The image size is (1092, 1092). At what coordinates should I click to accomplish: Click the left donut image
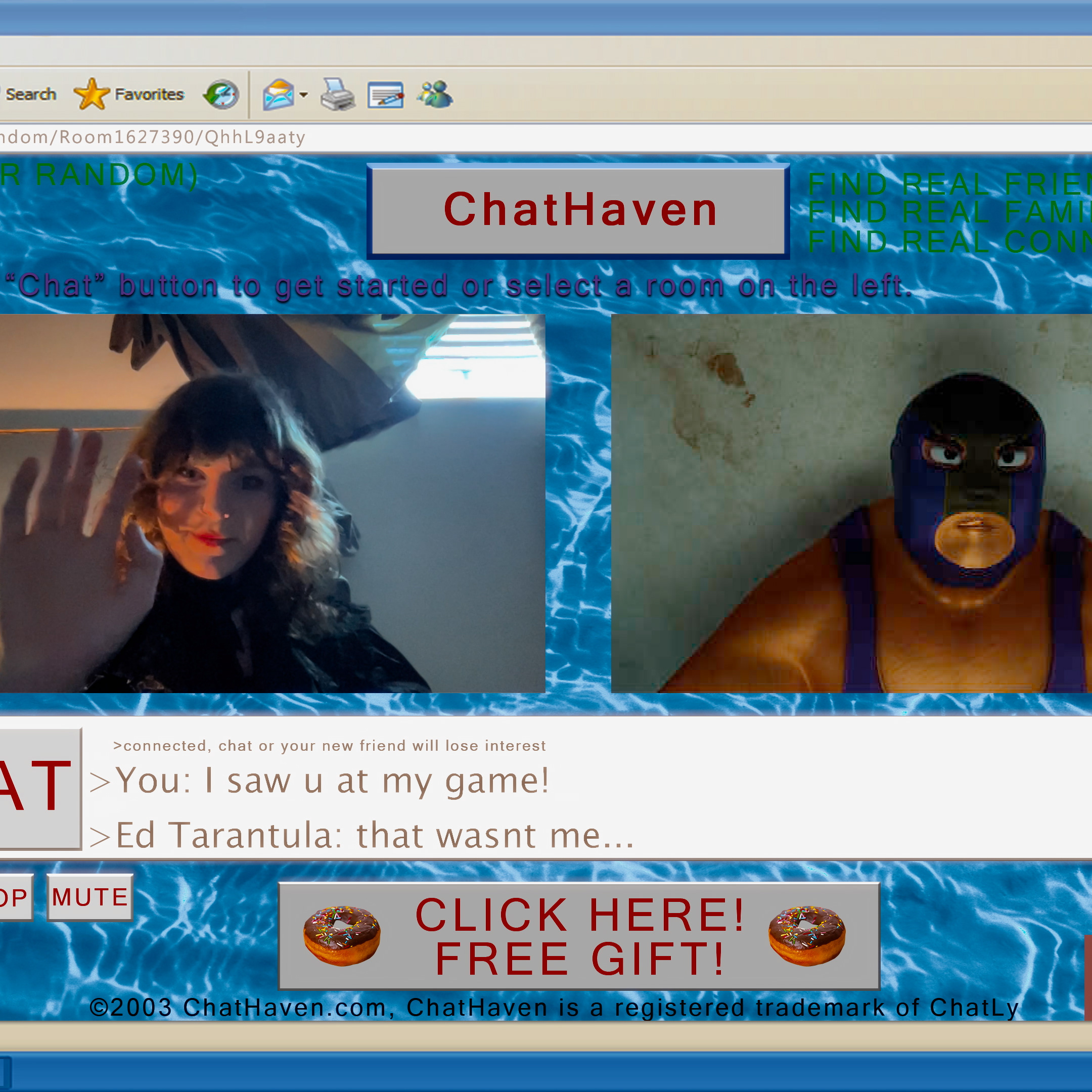point(342,935)
